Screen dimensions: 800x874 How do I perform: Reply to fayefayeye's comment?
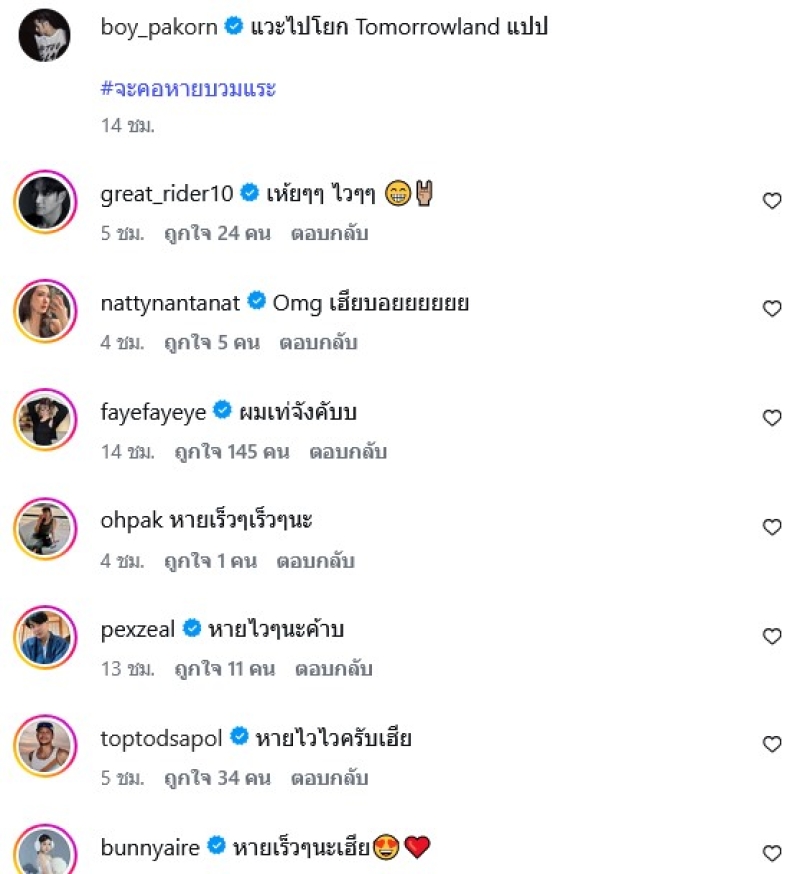347,452
